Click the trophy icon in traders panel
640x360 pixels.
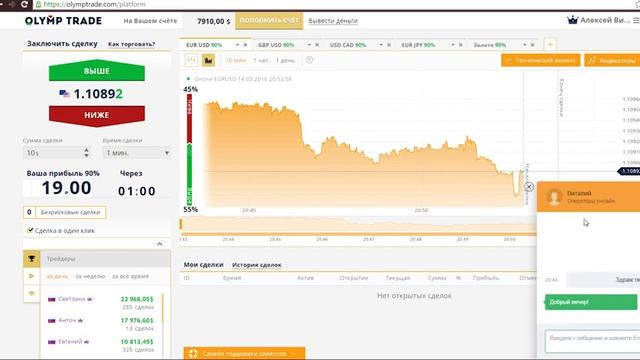point(31,259)
